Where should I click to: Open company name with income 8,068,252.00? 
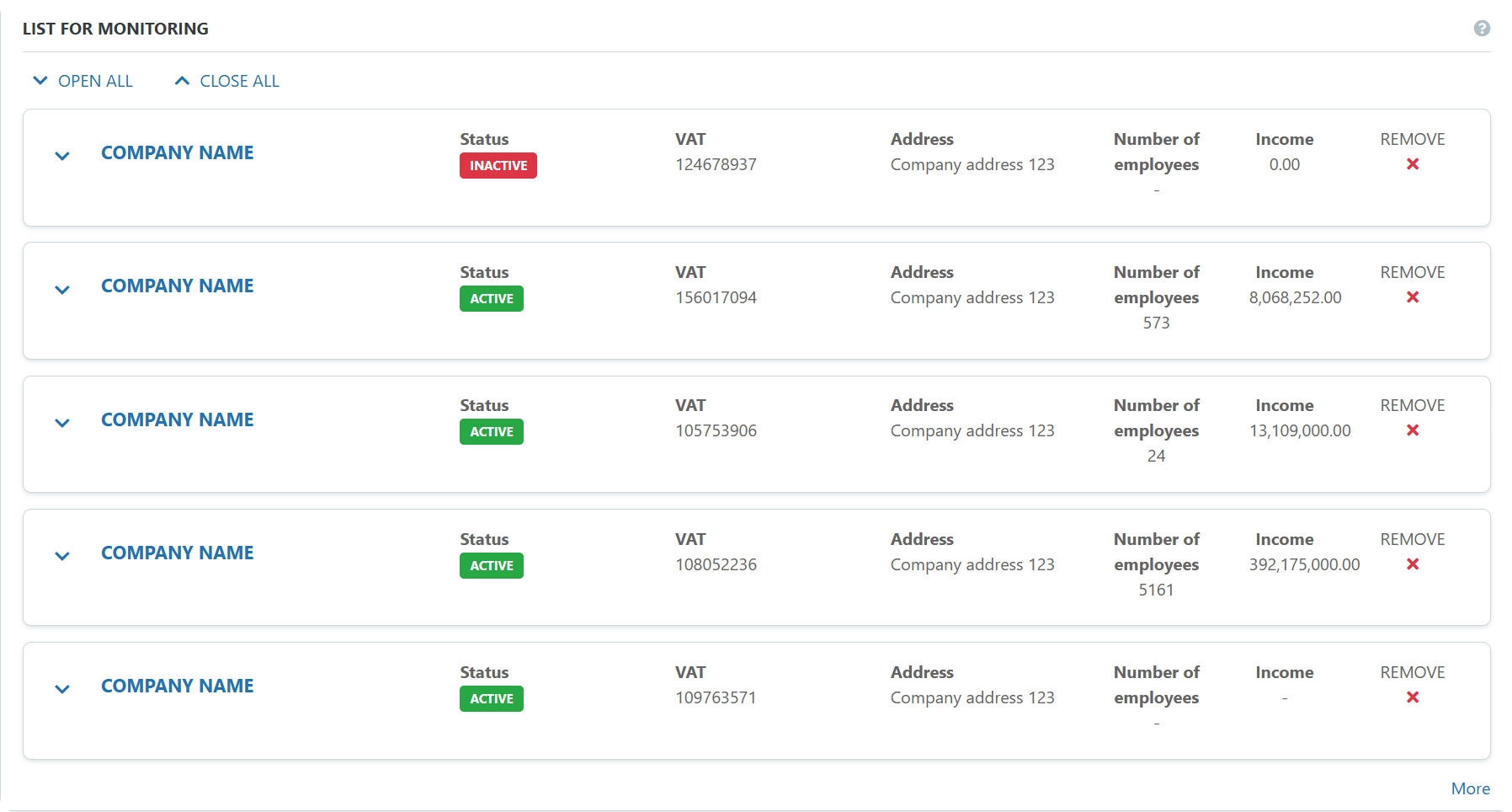(x=177, y=286)
